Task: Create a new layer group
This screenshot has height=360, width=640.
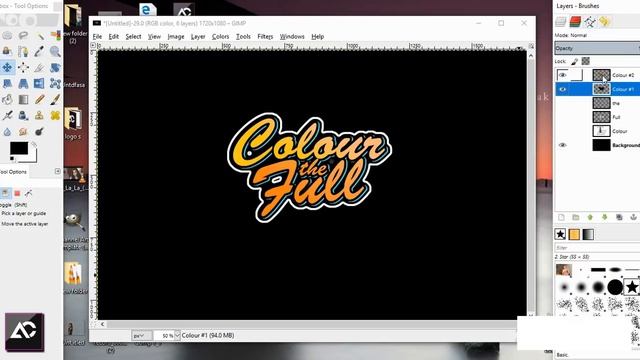Action: tap(576, 217)
